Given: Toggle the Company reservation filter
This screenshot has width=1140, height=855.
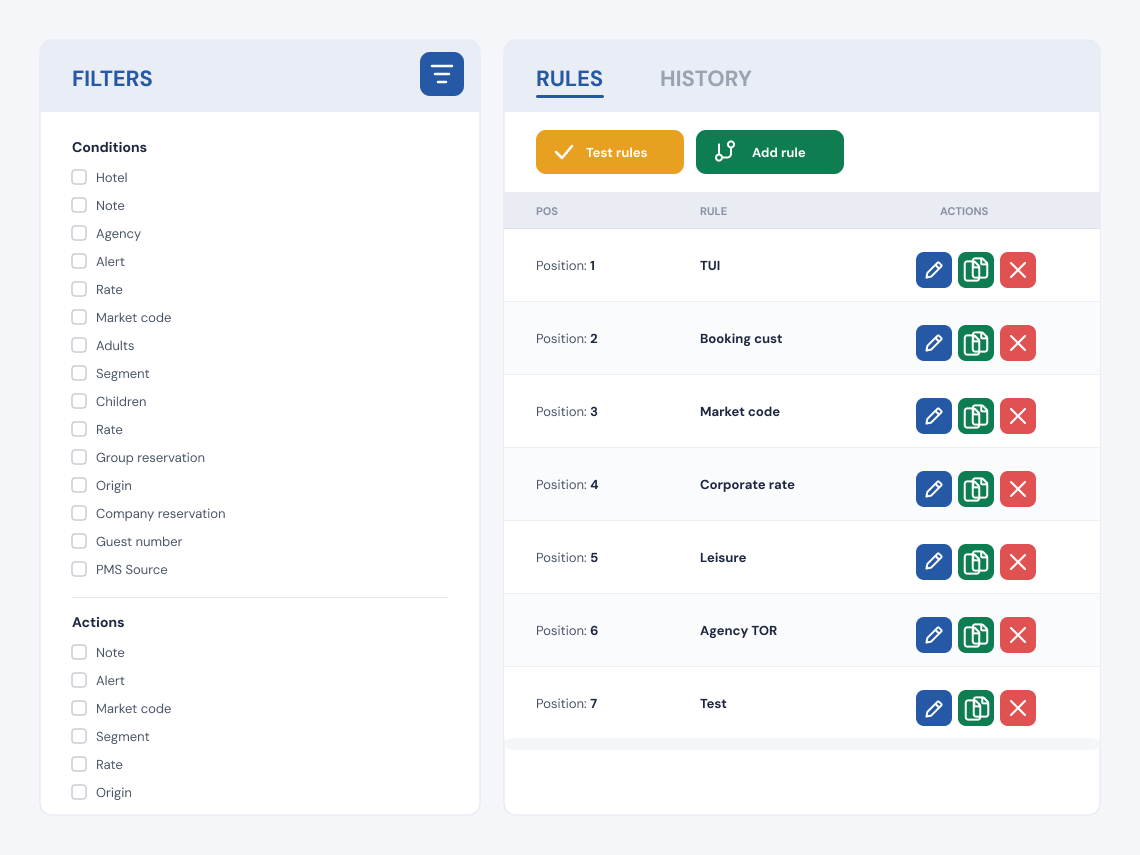Looking at the screenshot, I should [79, 513].
